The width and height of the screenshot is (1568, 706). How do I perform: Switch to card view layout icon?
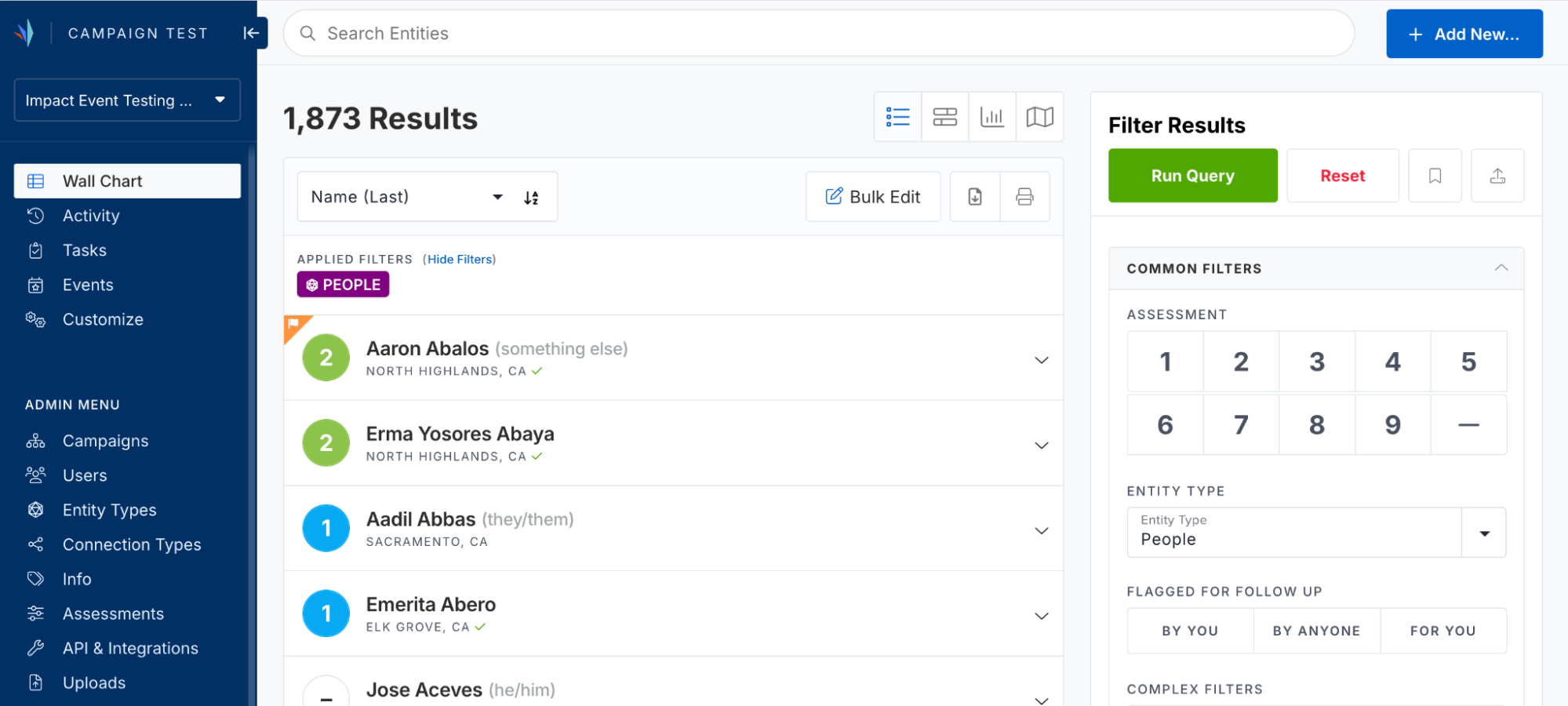(x=944, y=117)
